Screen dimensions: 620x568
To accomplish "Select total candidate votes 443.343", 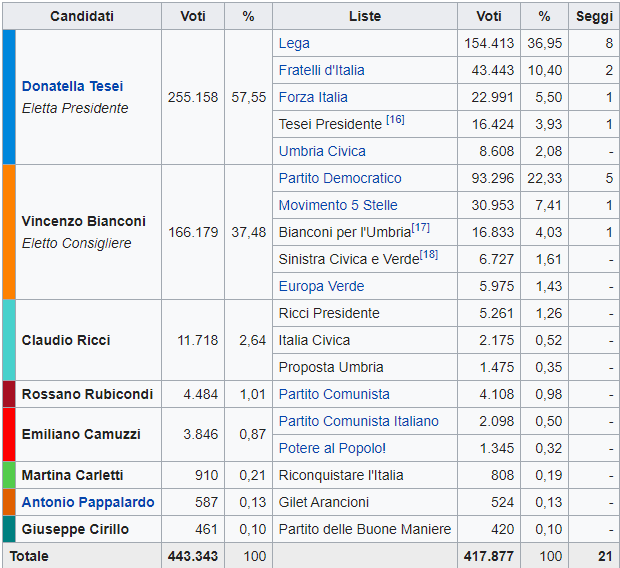I will tap(193, 556).
